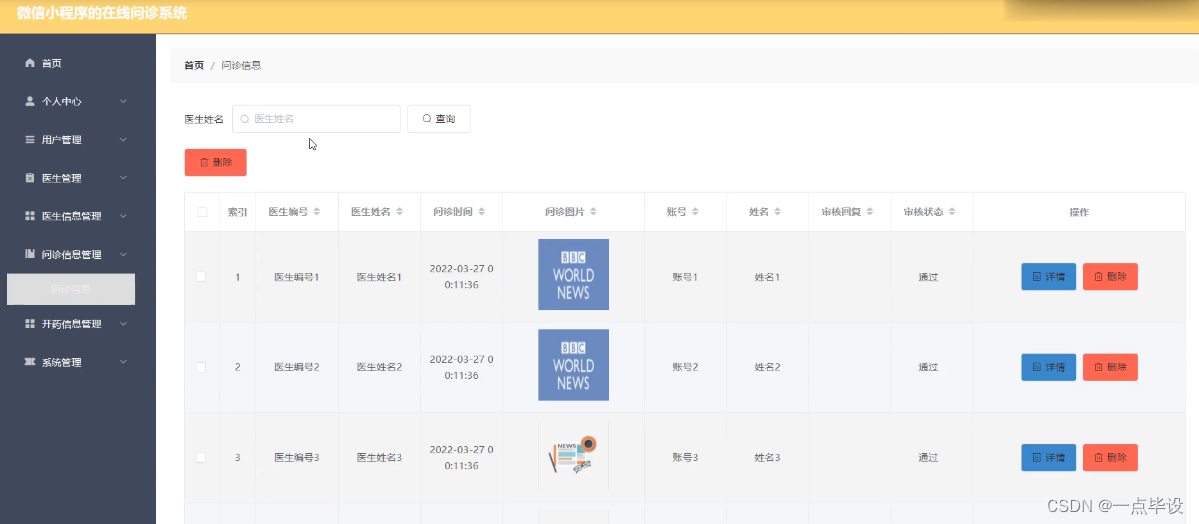Sort by 审核回复 column arrows

click(869, 212)
